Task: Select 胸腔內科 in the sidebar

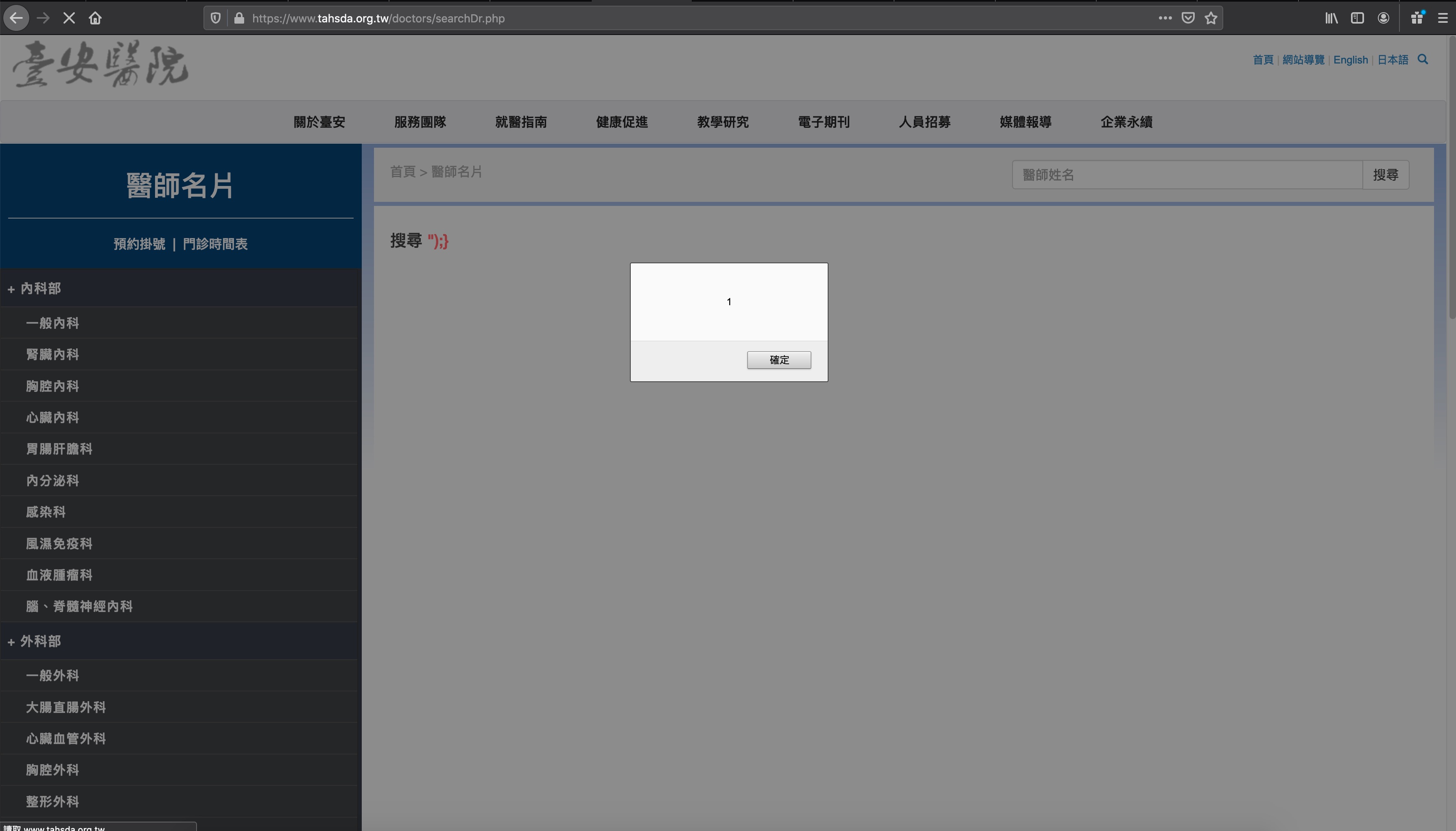Action: [x=52, y=386]
